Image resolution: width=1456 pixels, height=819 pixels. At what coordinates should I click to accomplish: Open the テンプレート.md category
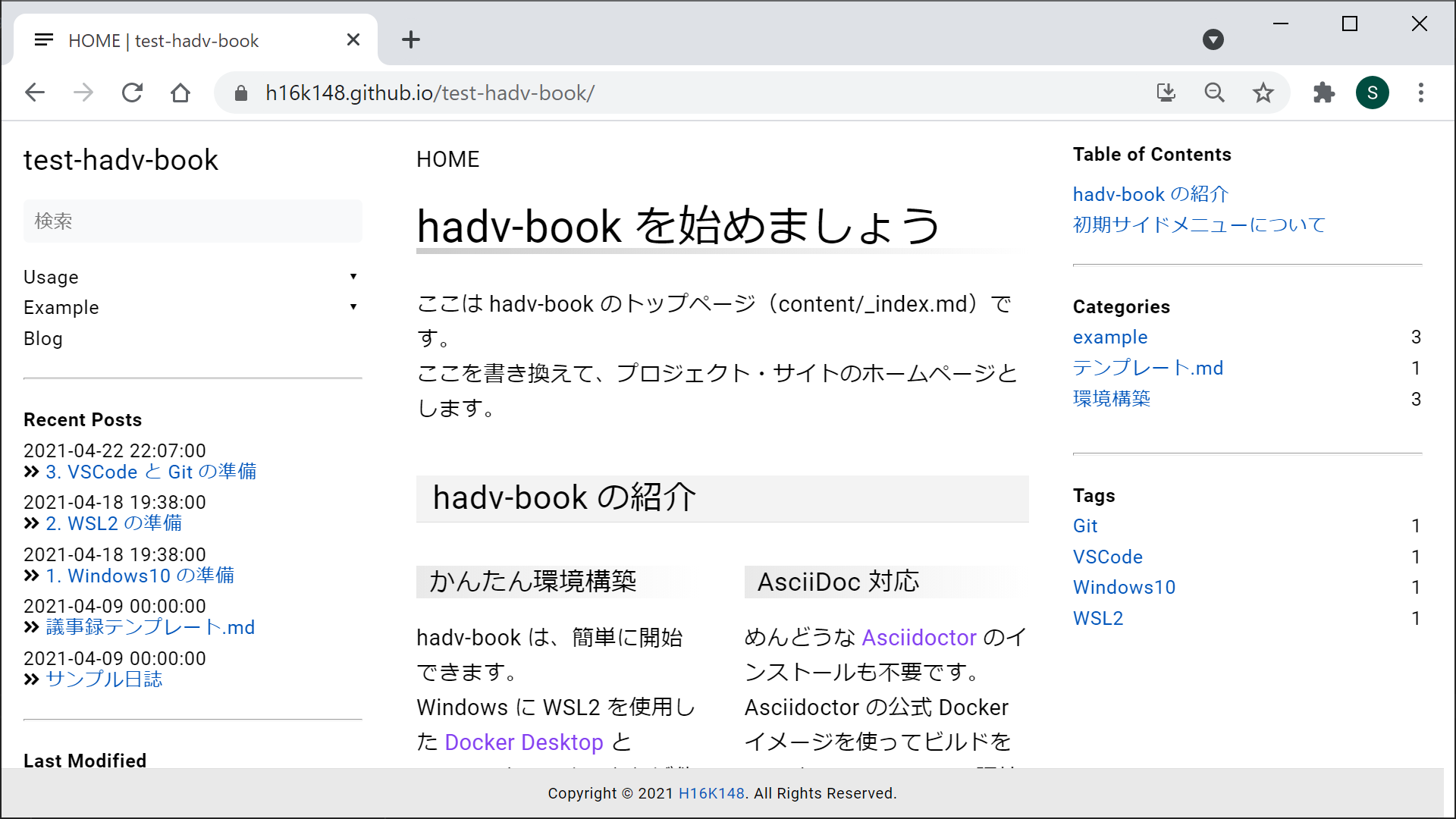point(1148,368)
